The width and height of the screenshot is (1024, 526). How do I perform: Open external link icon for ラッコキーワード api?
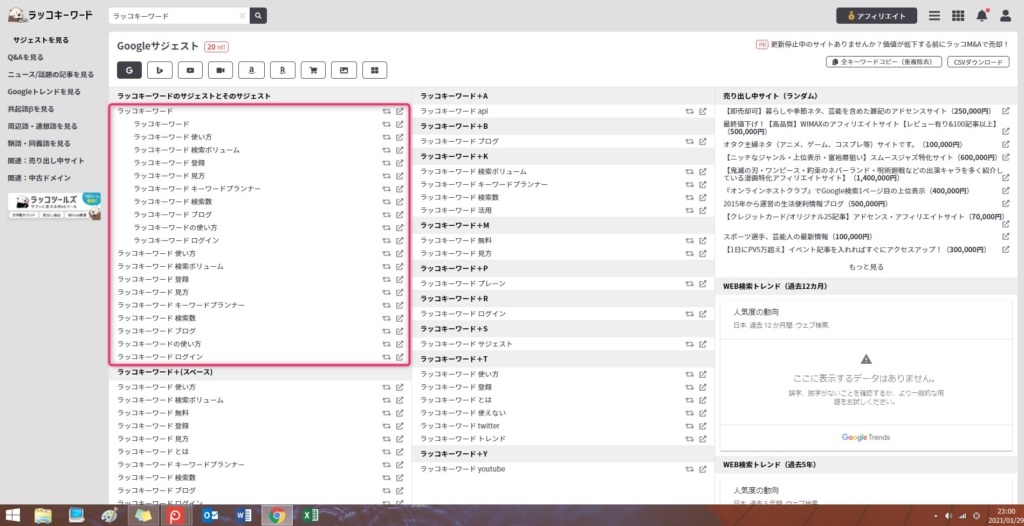pos(703,111)
